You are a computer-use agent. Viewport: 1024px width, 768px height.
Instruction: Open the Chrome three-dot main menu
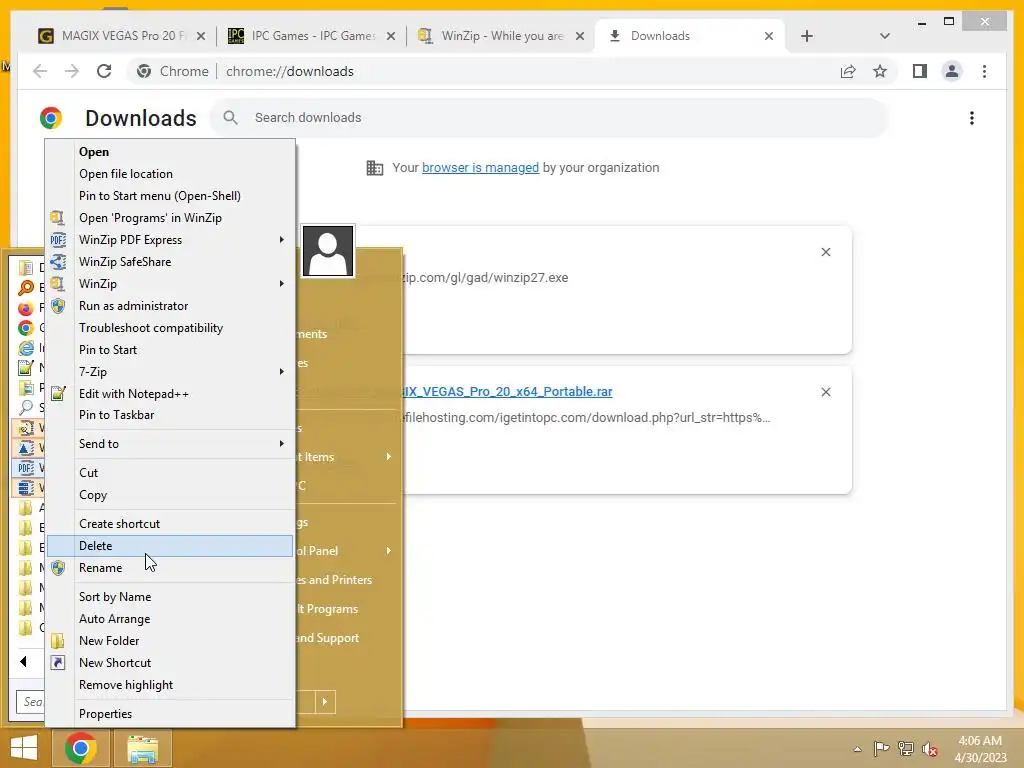[x=984, y=71]
